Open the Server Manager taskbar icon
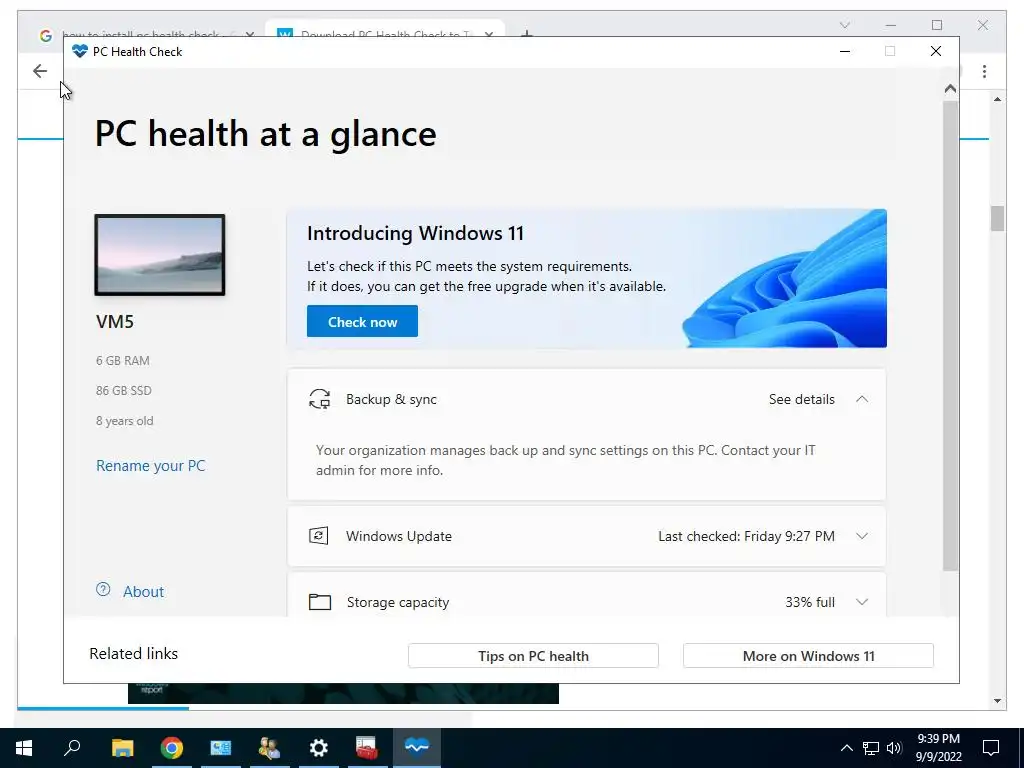Viewport: 1024px width, 768px height. click(221, 748)
